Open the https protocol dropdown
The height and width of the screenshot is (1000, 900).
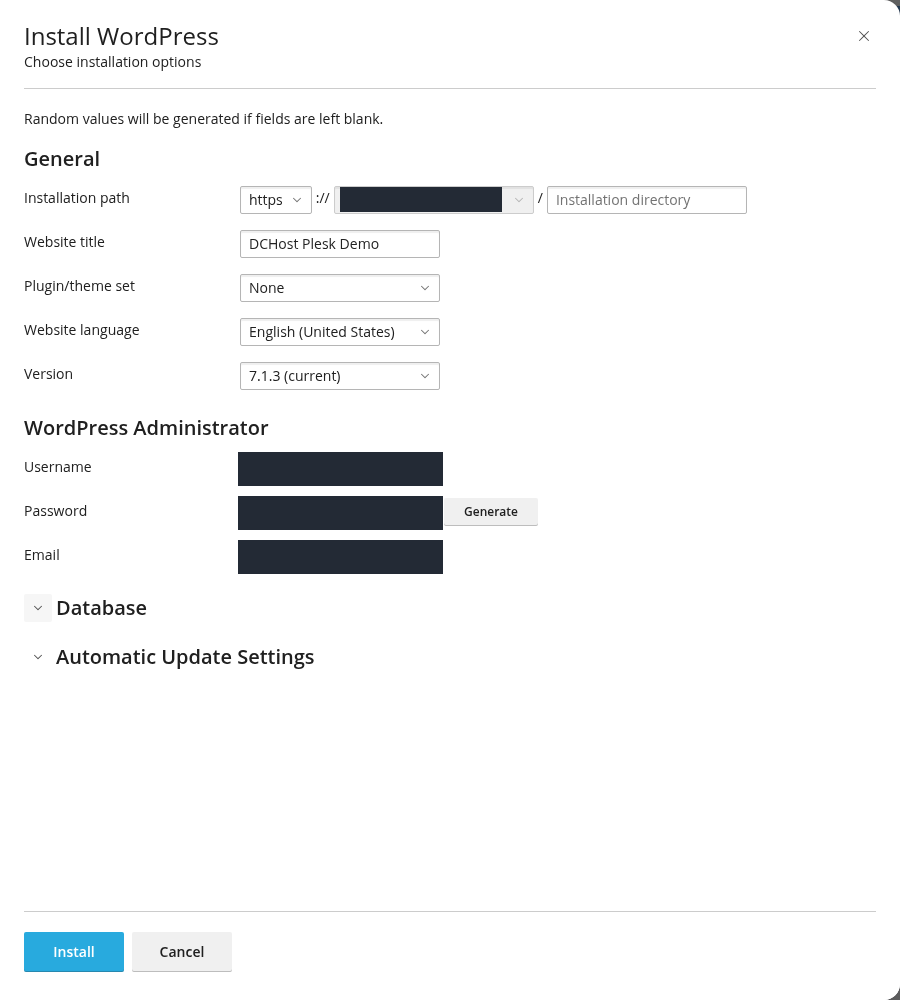click(276, 200)
